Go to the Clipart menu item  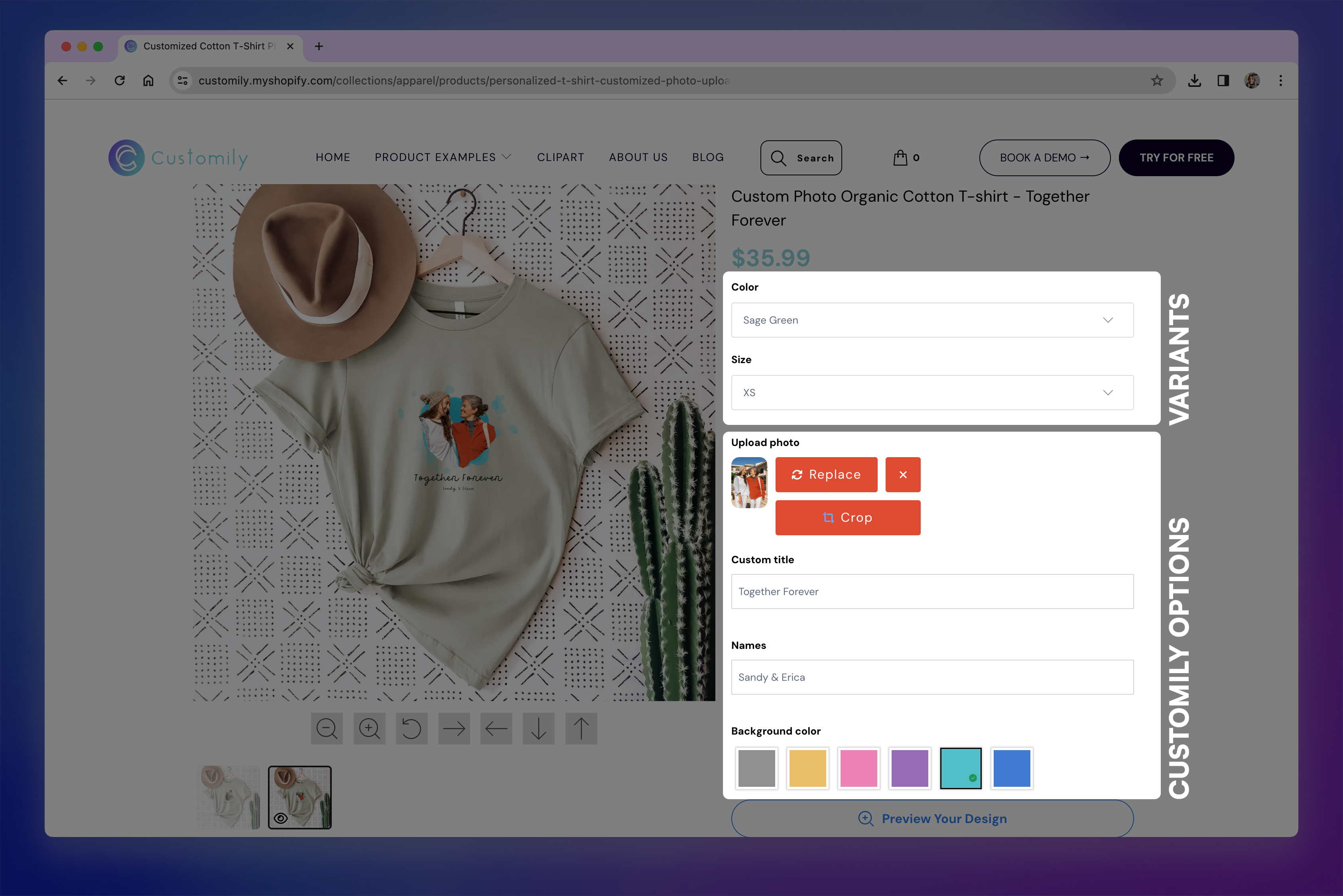[560, 157]
